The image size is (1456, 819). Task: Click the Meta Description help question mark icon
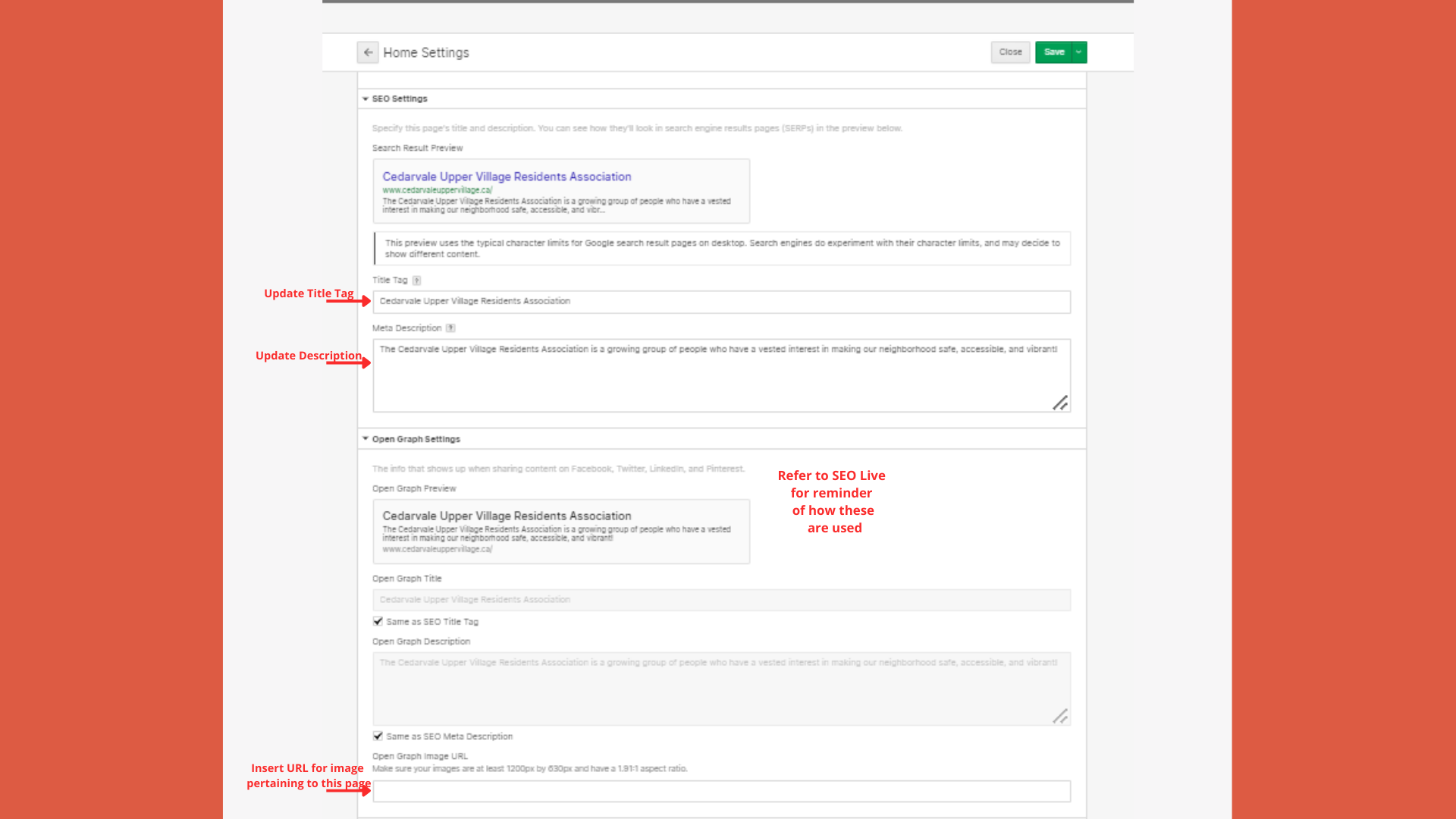point(450,328)
